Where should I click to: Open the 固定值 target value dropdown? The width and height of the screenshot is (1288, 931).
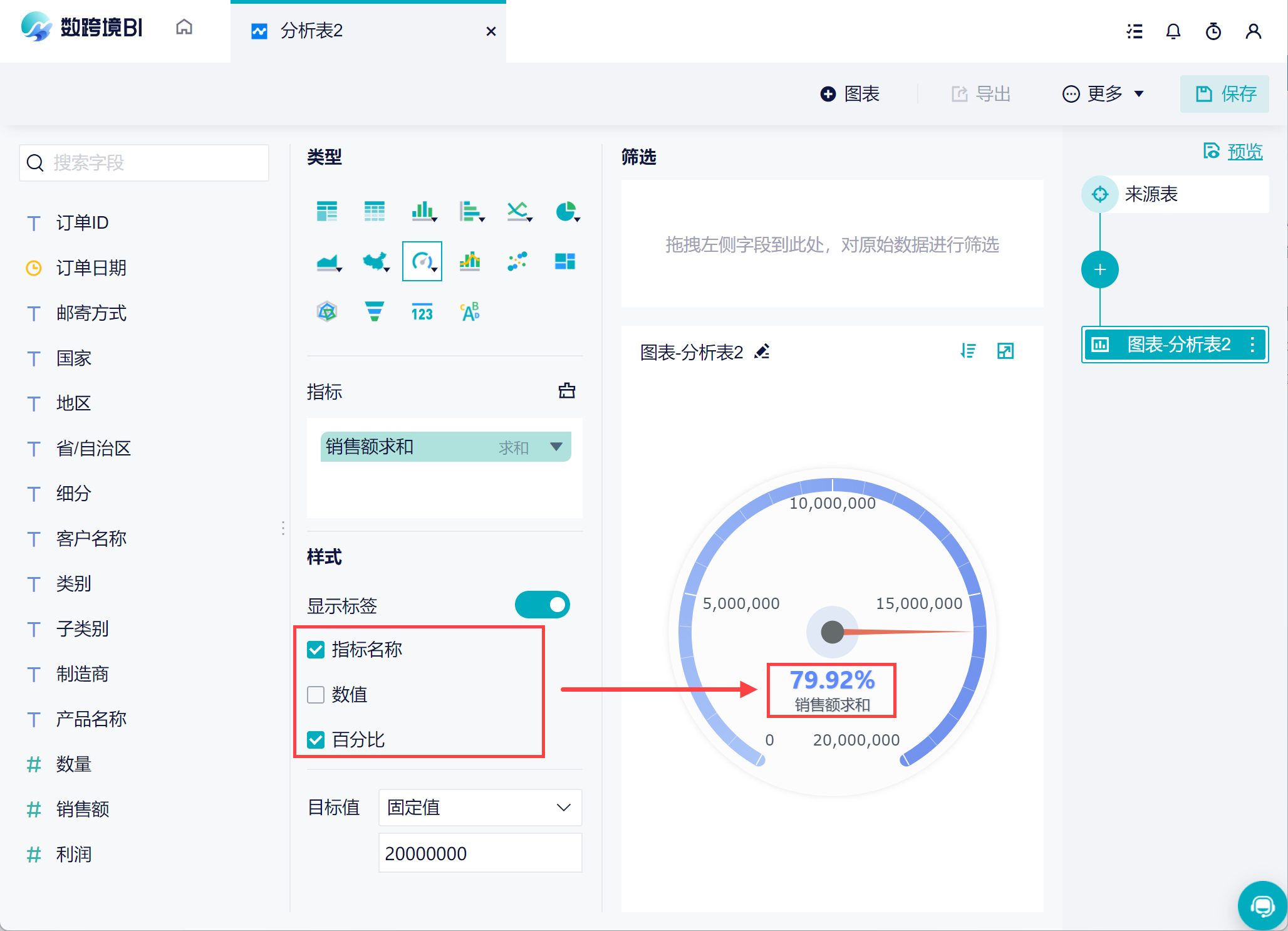[x=480, y=808]
